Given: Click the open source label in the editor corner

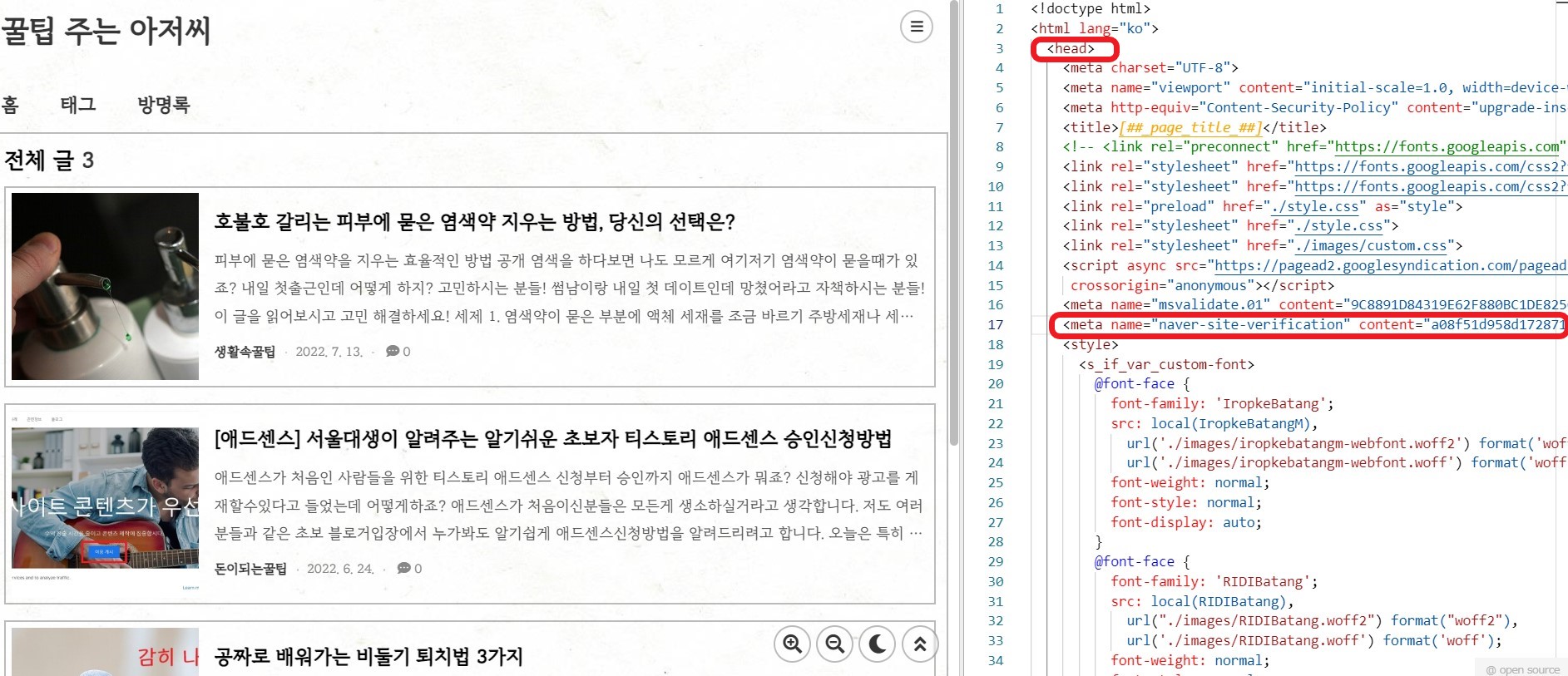Looking at the screenshot, I should (x=1523, y=669).
